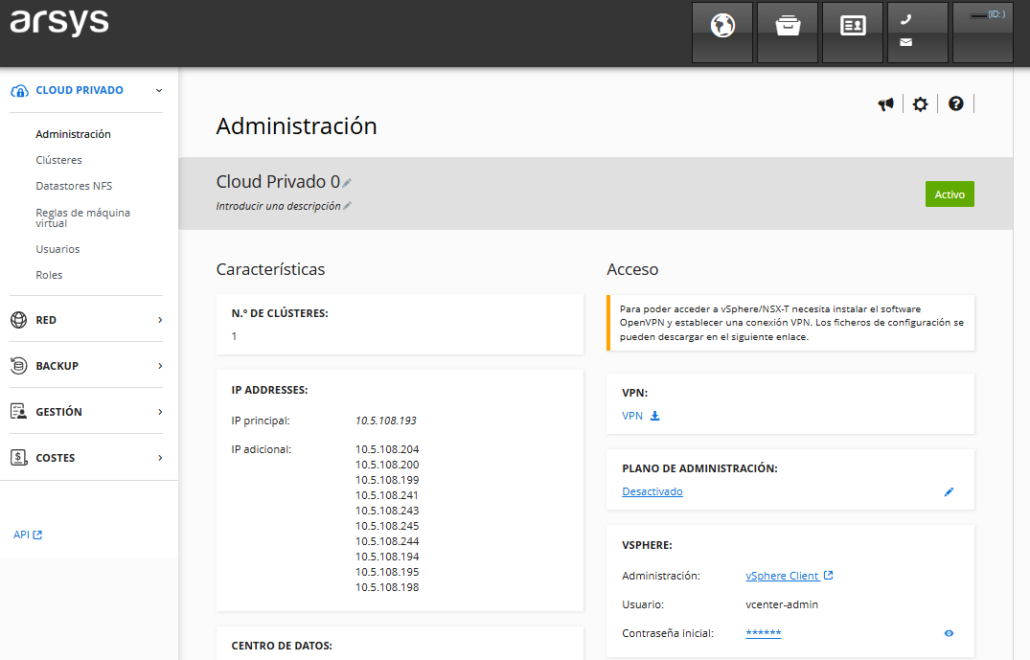Open the phone and mail contact button
Screen dimensions: 1030x660
[x=917, y=32]
